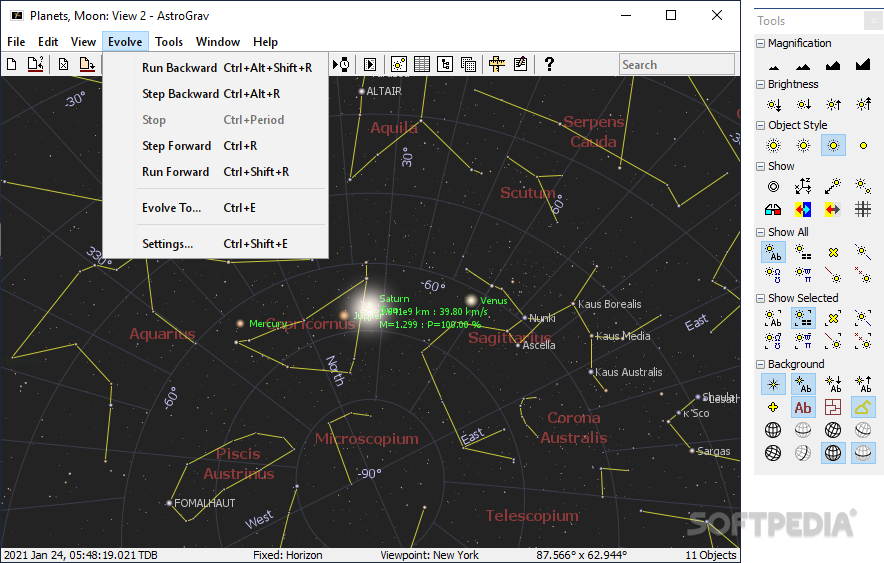
Task: Toggle yellow constellation lines icon
Action: pyautogui.click(x=863, y=407)
